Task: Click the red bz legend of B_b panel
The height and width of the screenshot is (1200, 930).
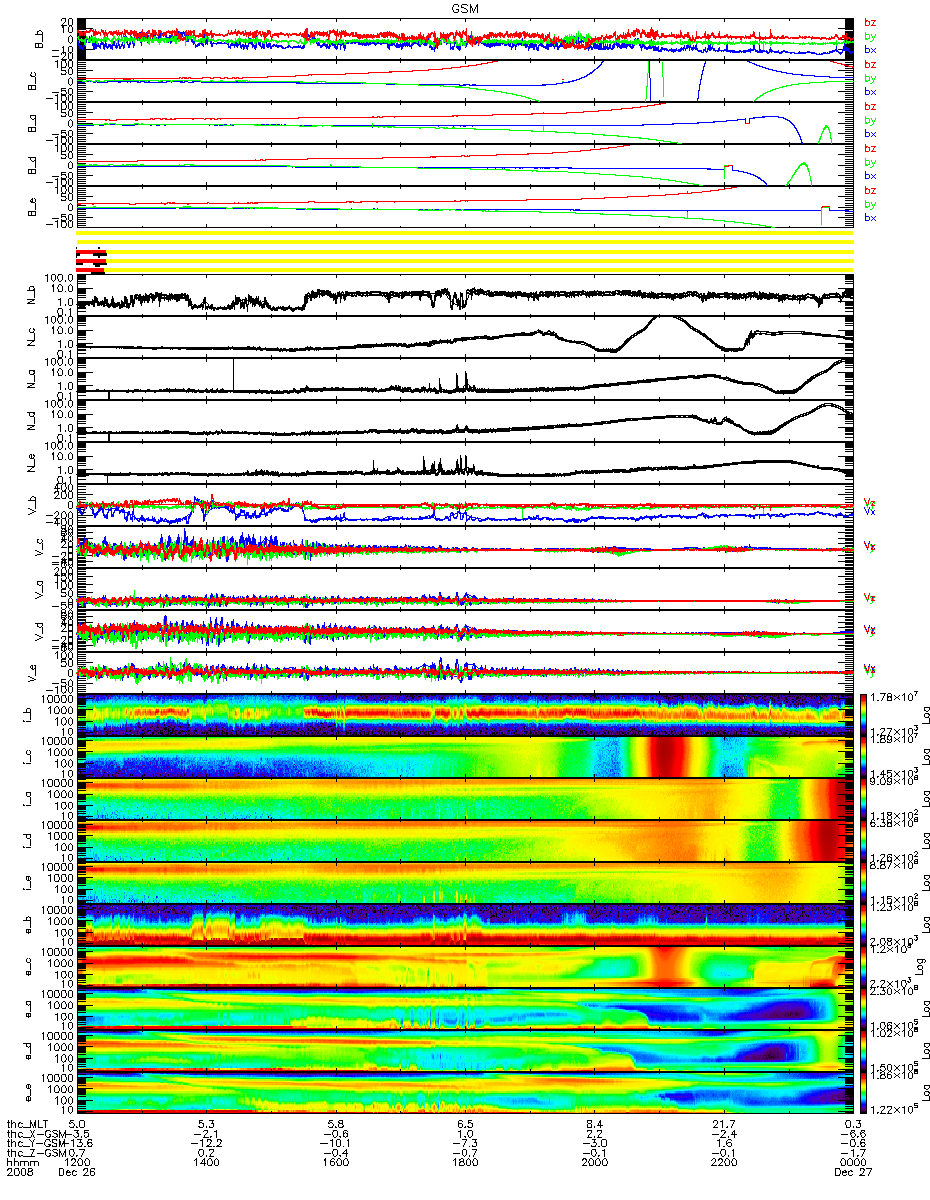Action: tap(870, 23)
